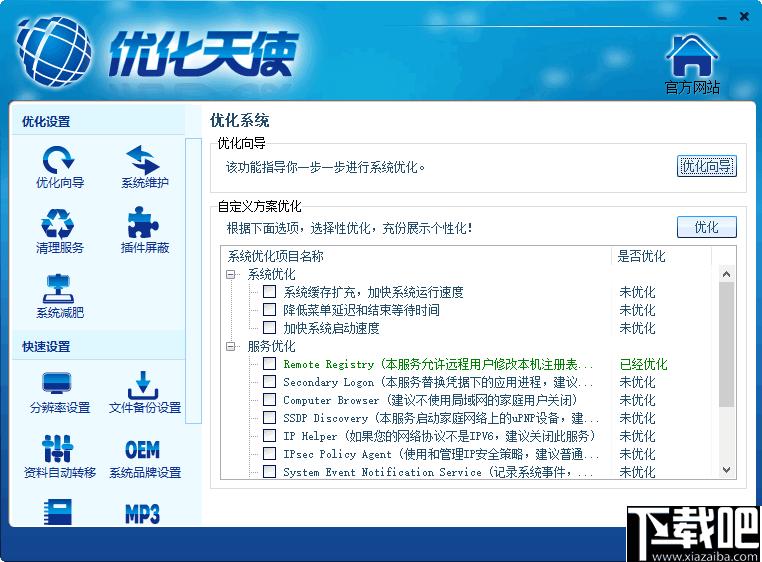Viewport: 762px width, 562px height.
Task: Click the MP3 icon in sidebar
Action: point(142,513)
